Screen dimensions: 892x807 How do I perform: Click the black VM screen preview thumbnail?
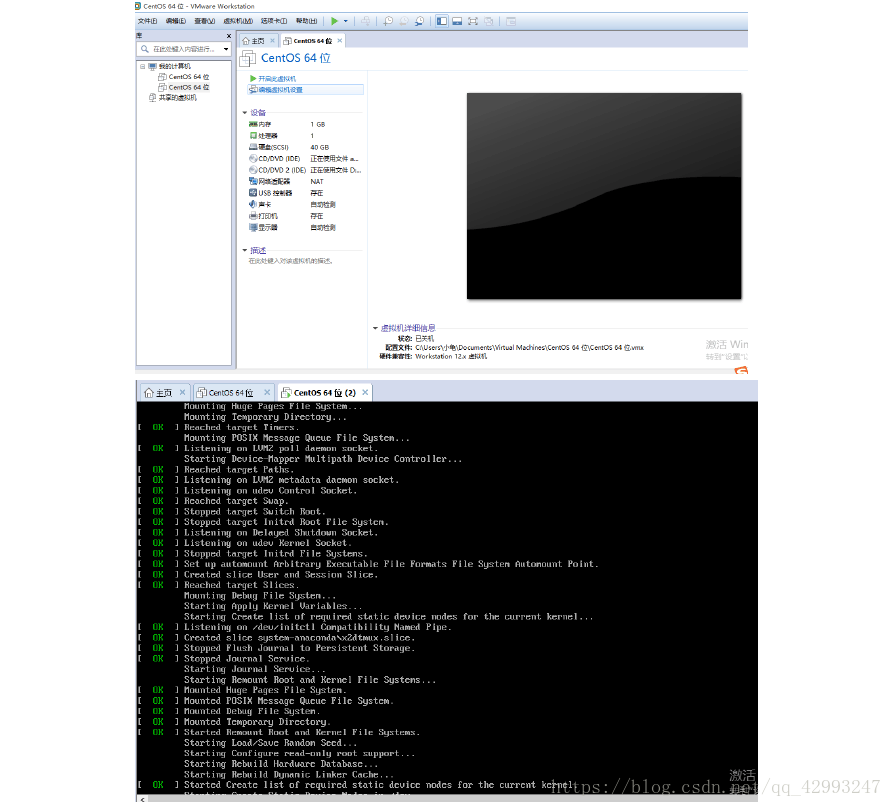coord(604,196)
